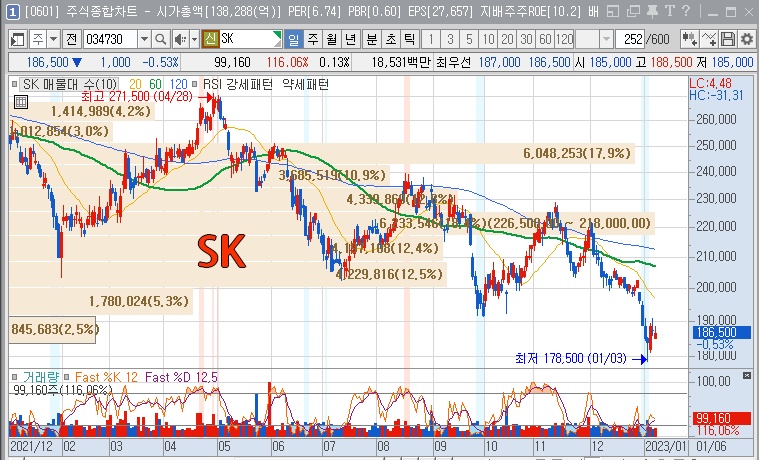Expand the 주 market type dropdown

[54, 39]
